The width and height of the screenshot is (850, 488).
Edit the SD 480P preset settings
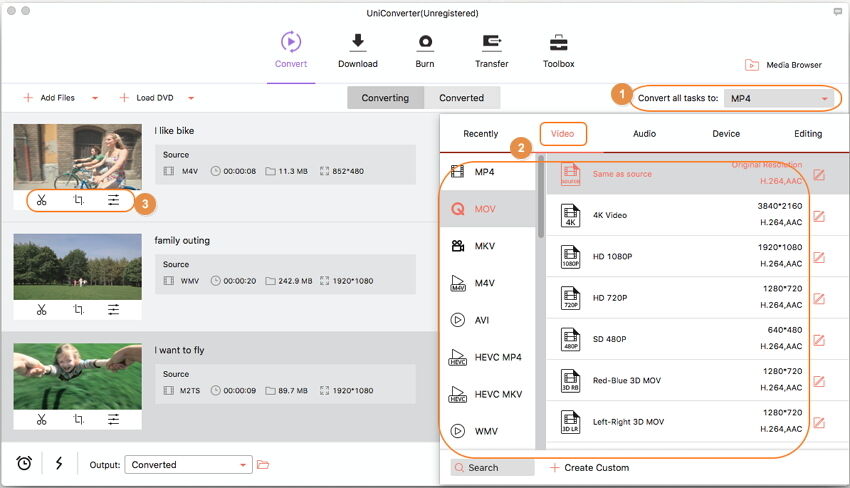point(819,340)
